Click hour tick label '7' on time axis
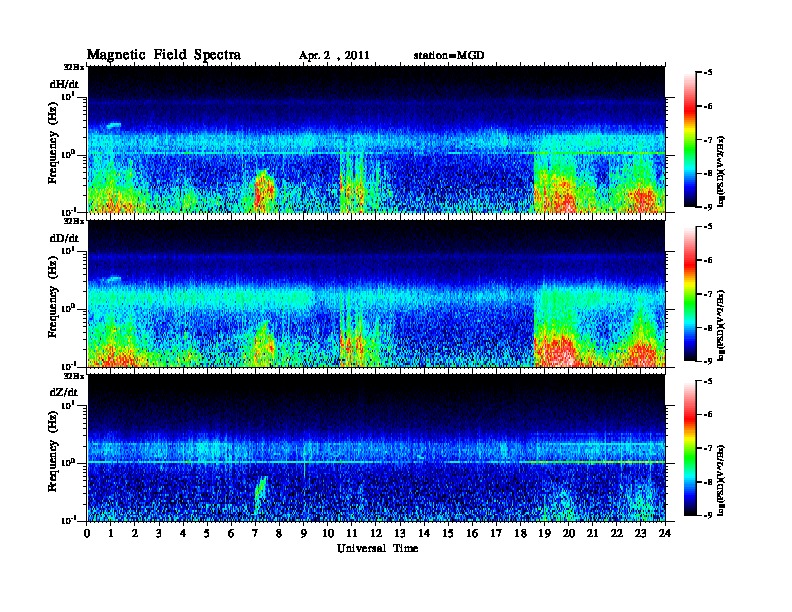This screenshot has width=792, height=612. pos(256,533)
